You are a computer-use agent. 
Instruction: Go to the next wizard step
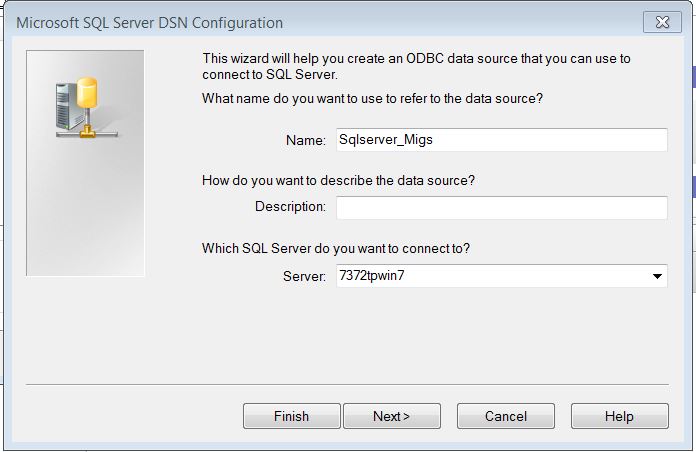coord(391,416)
